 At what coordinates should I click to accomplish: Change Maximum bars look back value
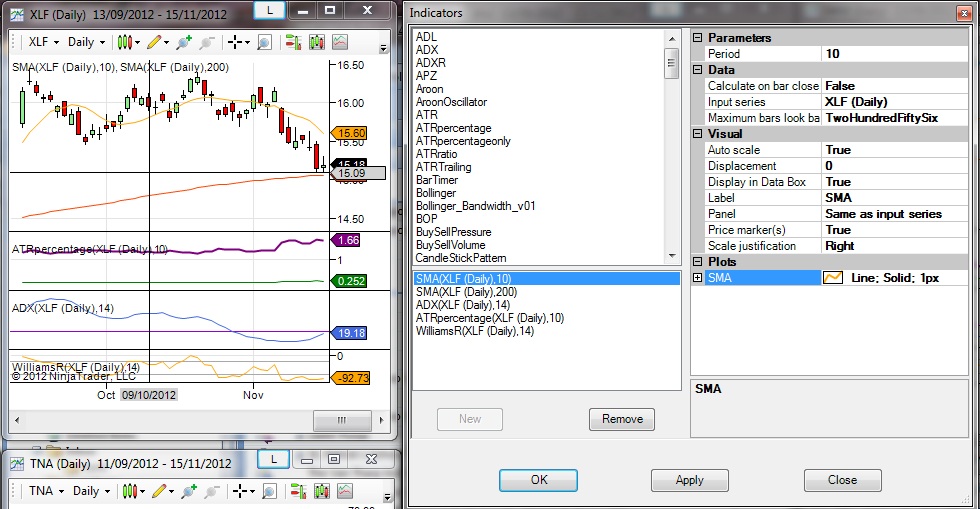(894, 118)
